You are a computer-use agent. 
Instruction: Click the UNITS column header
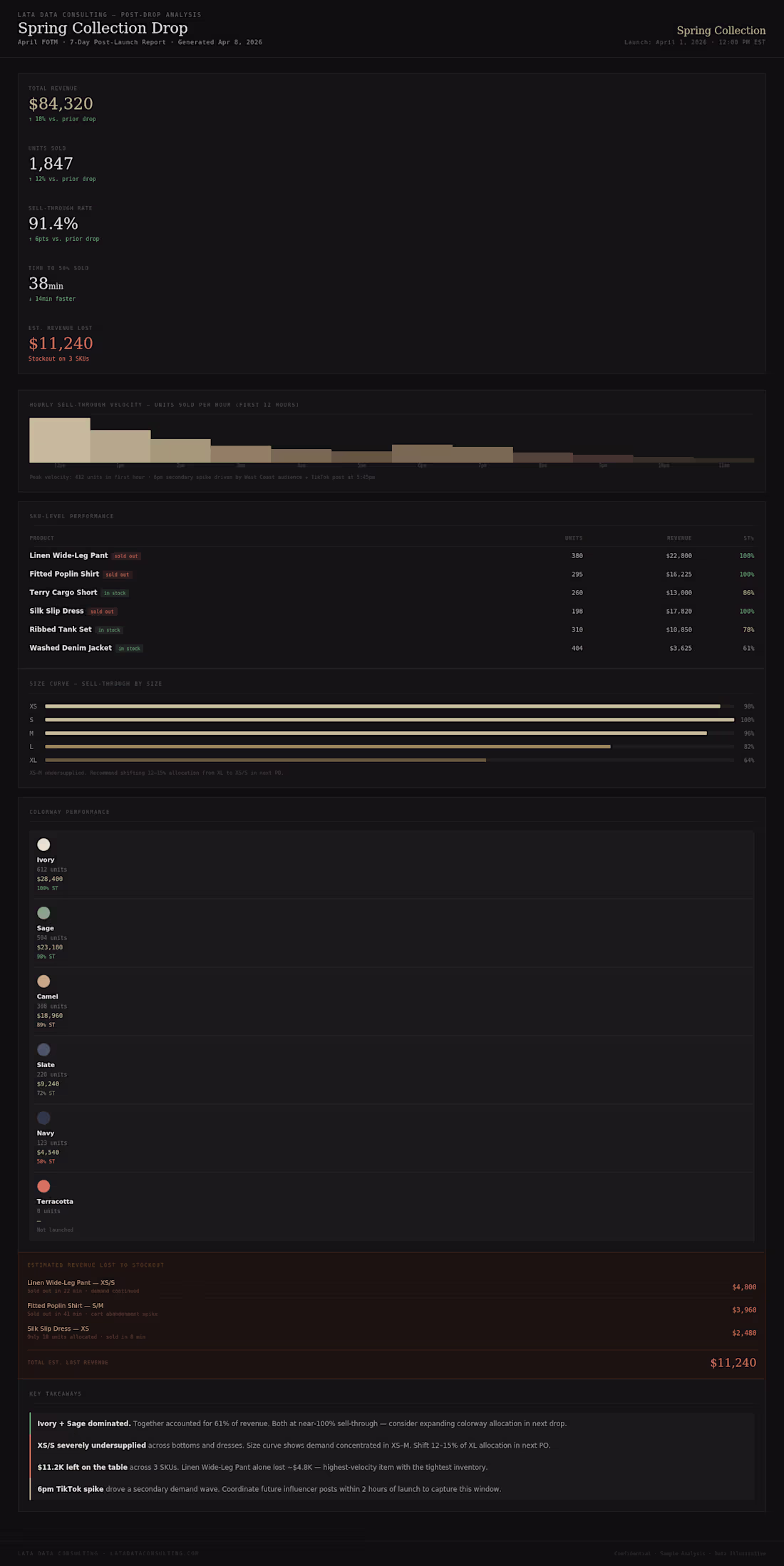pos(574,538)
